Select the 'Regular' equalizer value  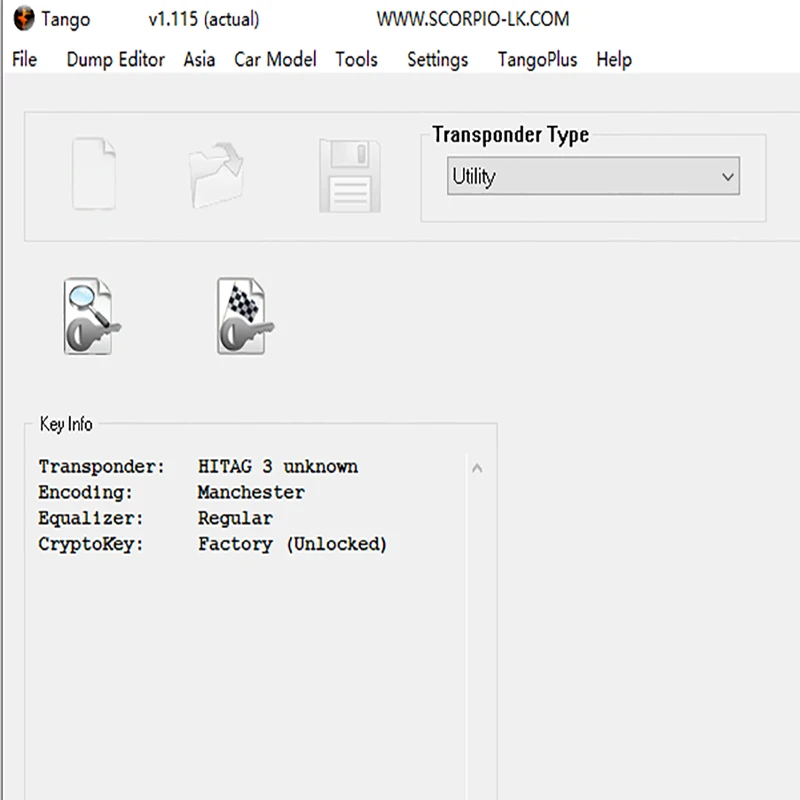click(x=235, y=518)
